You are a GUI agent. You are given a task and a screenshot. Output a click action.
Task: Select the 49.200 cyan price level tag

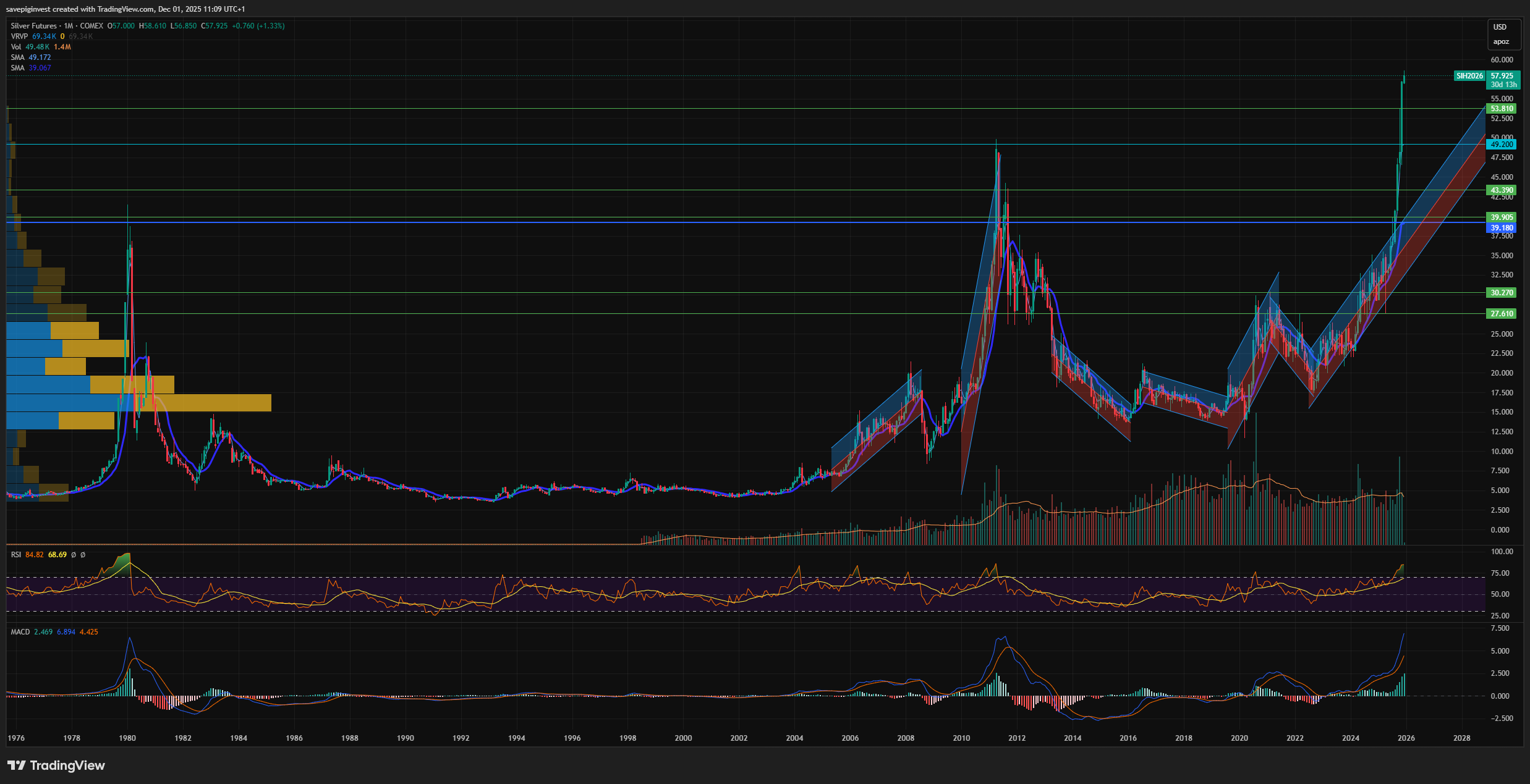click(x=1501, y=145)
